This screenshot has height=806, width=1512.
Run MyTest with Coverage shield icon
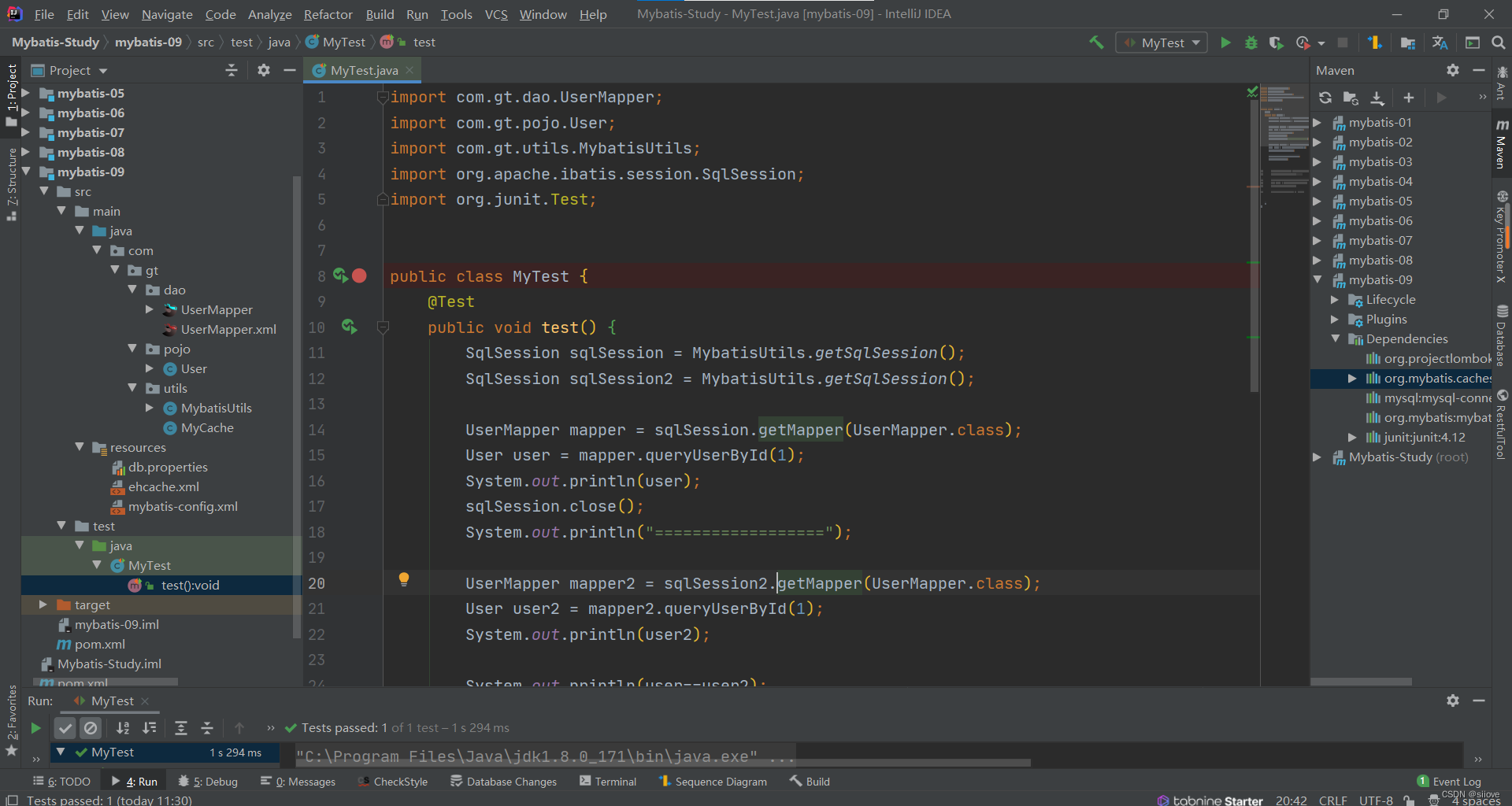[x=1276, y=43]
